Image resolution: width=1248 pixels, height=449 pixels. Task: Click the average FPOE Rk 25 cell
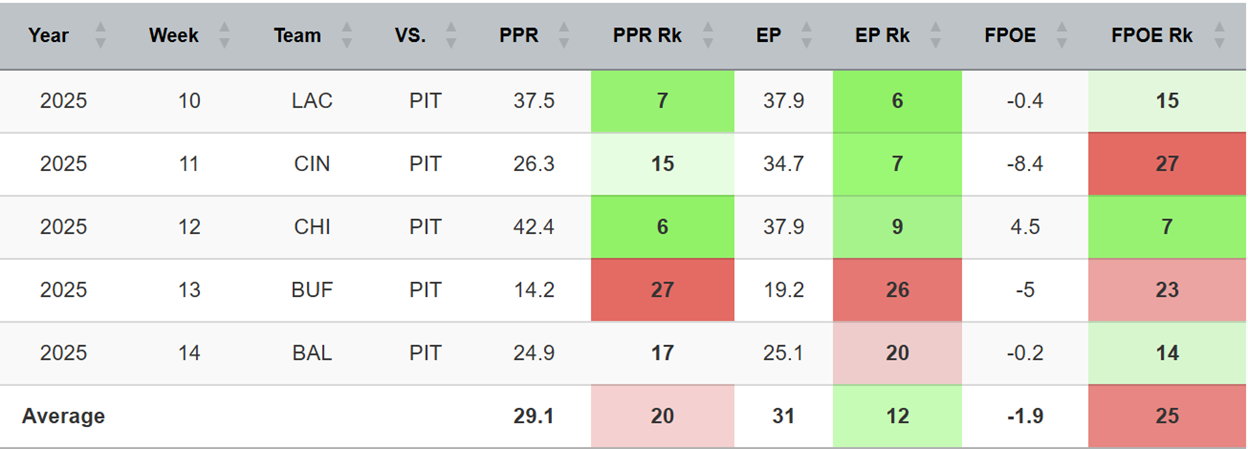pyautogui.click(x=1167, y=416)
